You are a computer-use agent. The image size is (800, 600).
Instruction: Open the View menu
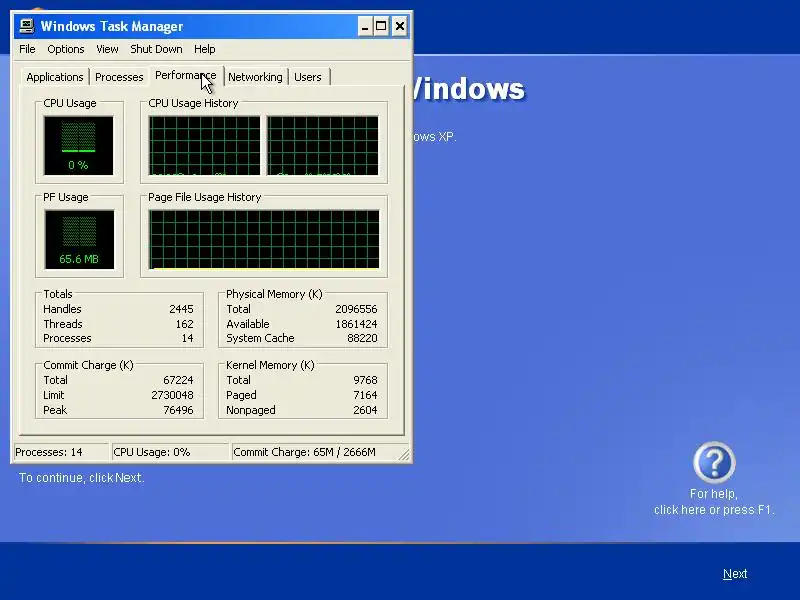[107, 49]
